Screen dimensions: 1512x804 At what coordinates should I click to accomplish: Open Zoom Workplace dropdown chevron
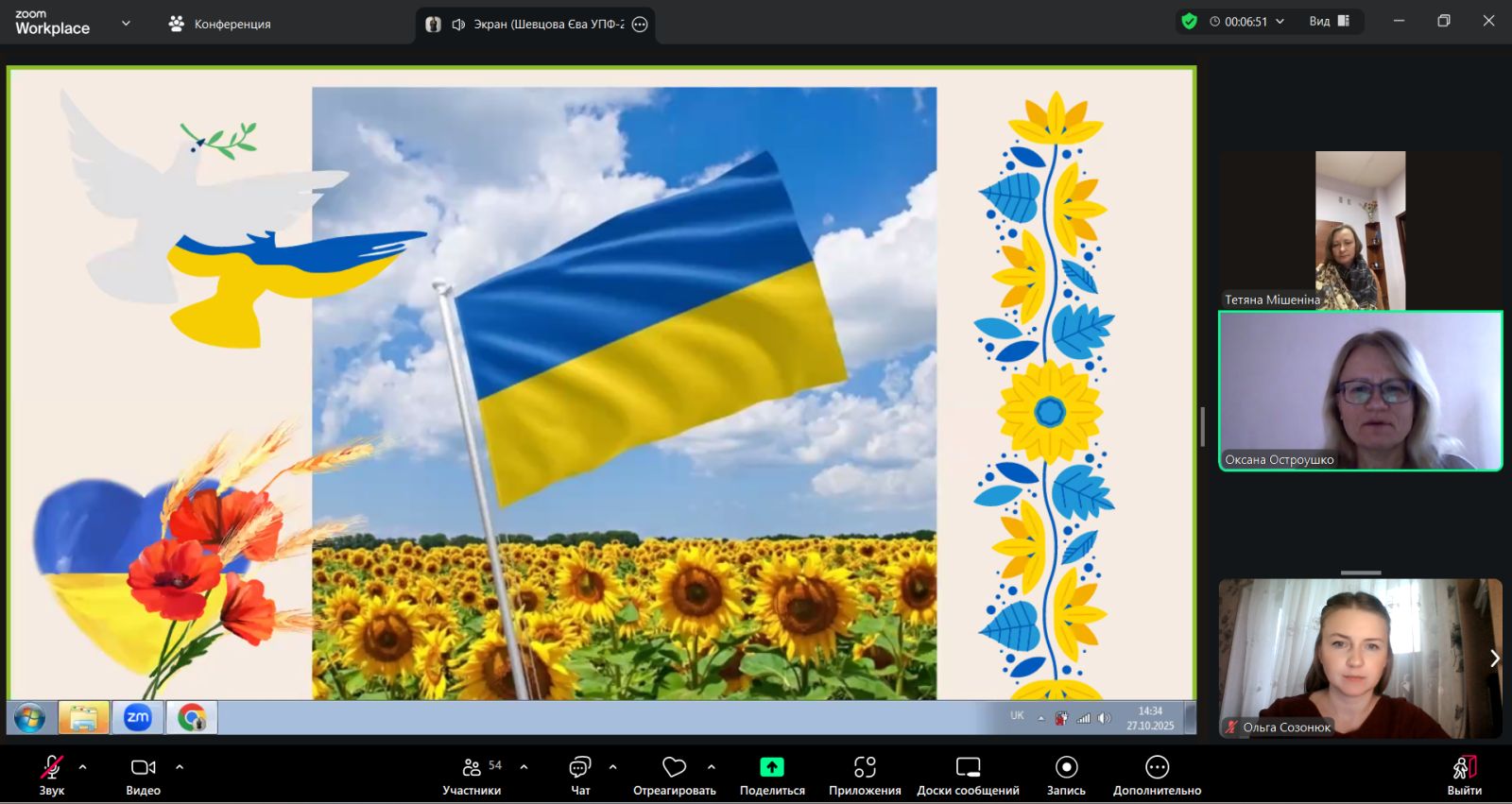tap(126, 23)
